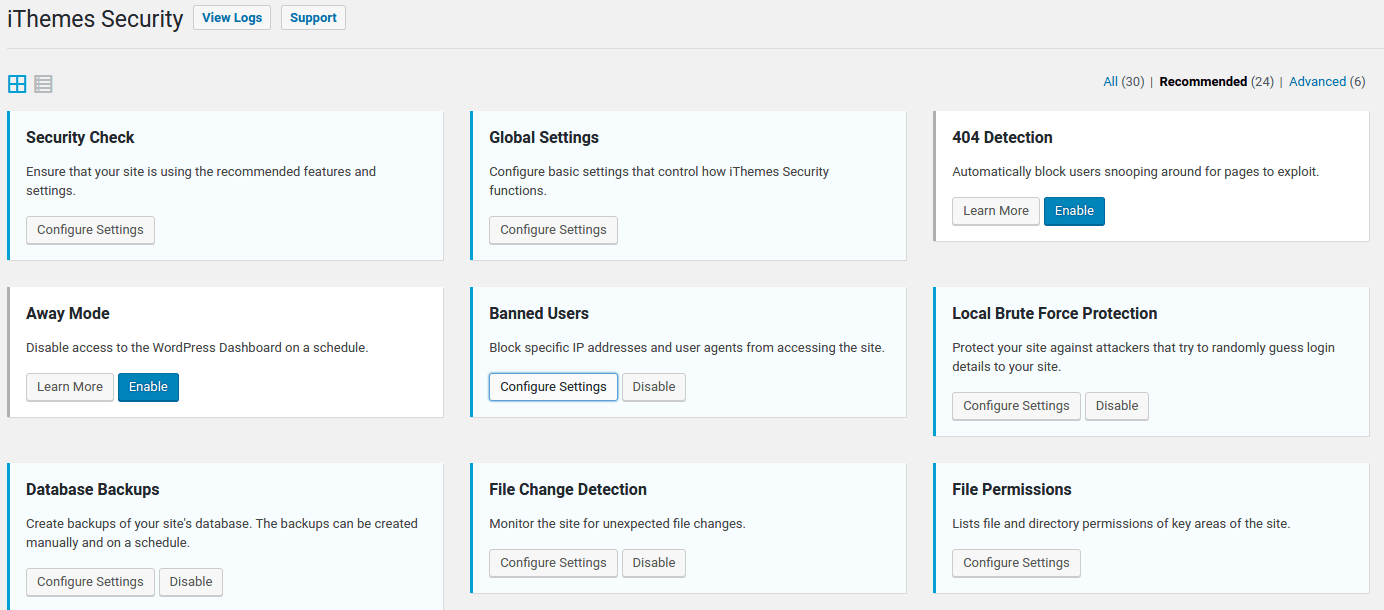Click 'Create backups of your site's database' text
The width and height of the screenshot is (1384, 610).
click(x=222, y=533)
